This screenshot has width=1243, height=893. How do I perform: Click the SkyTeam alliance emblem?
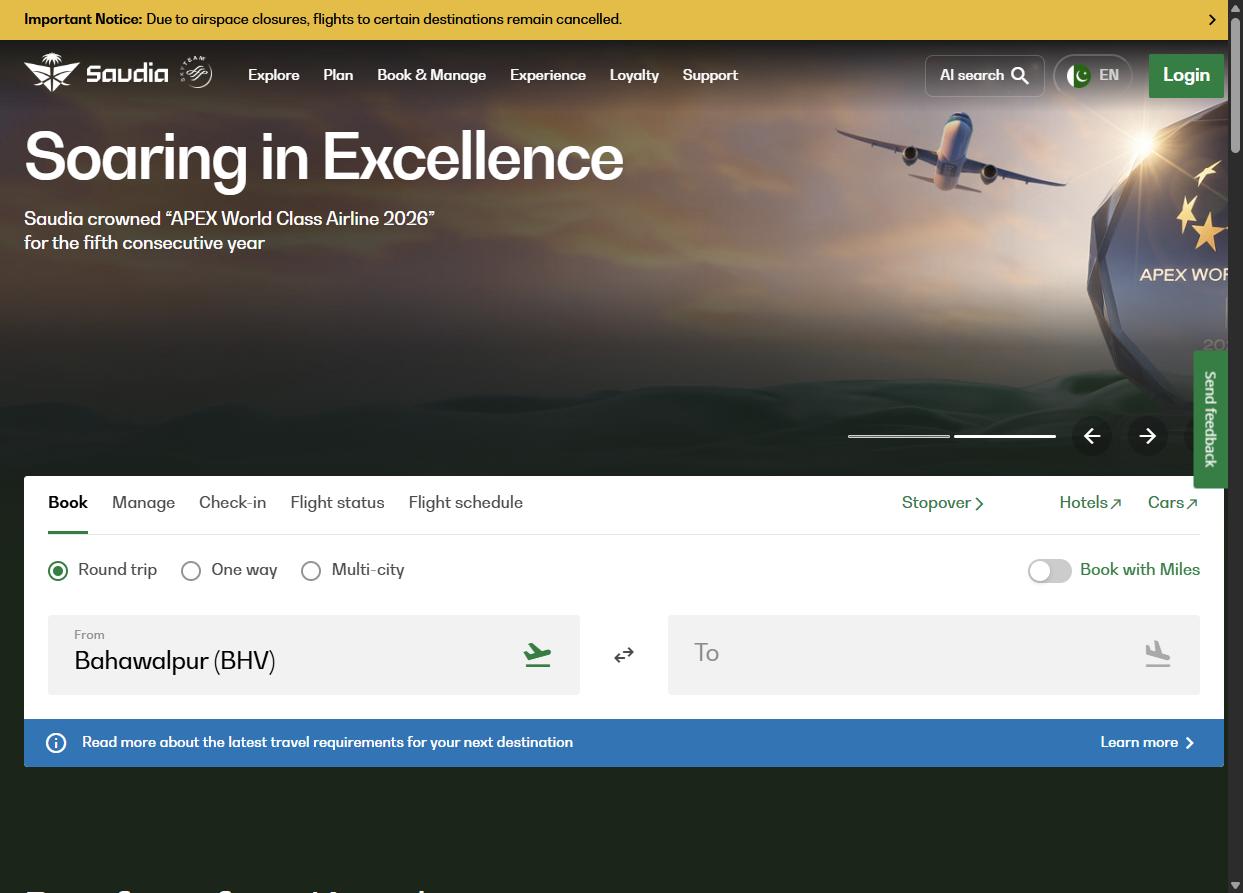196,73
